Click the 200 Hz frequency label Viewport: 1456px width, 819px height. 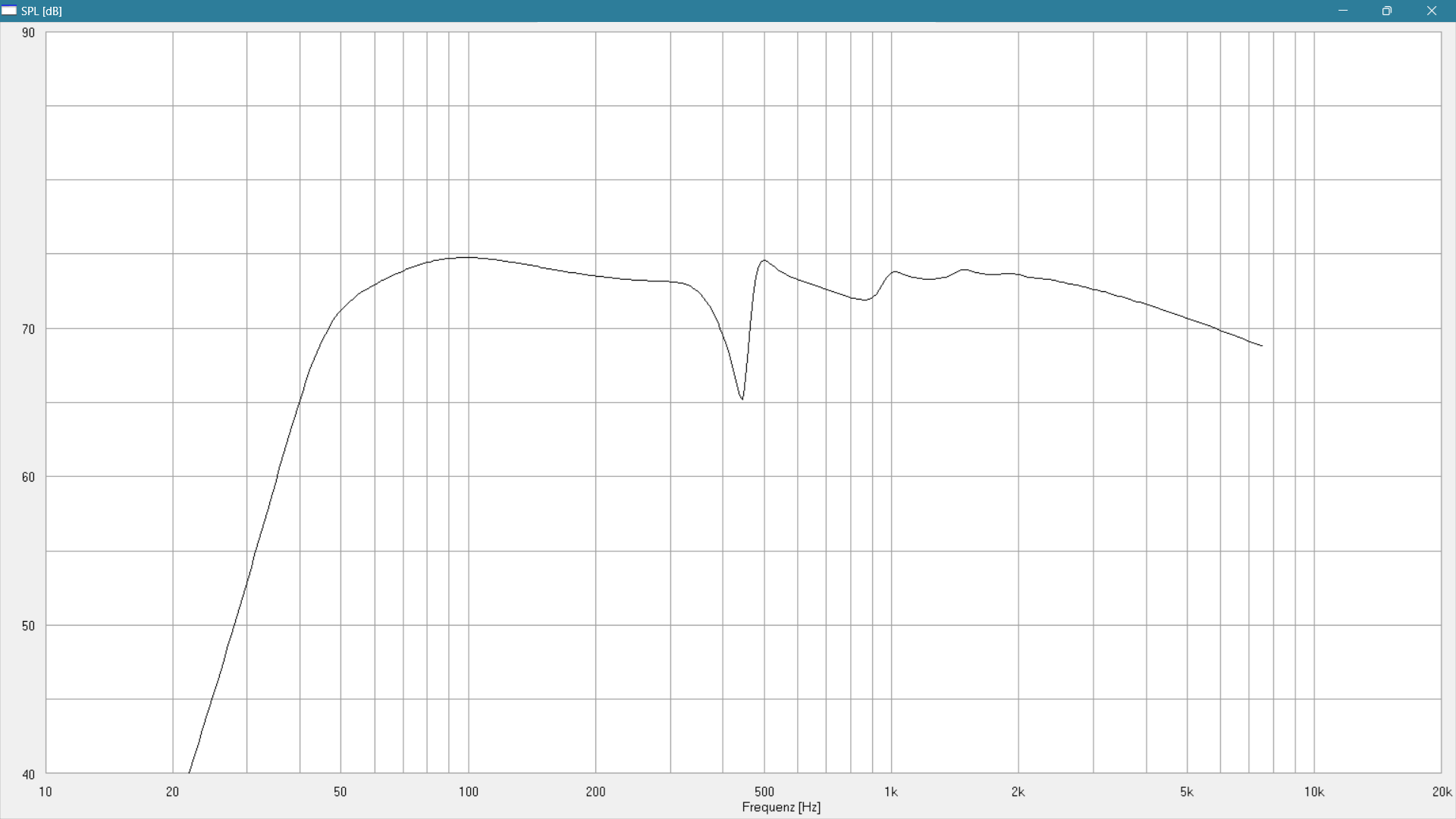(596, 792)
